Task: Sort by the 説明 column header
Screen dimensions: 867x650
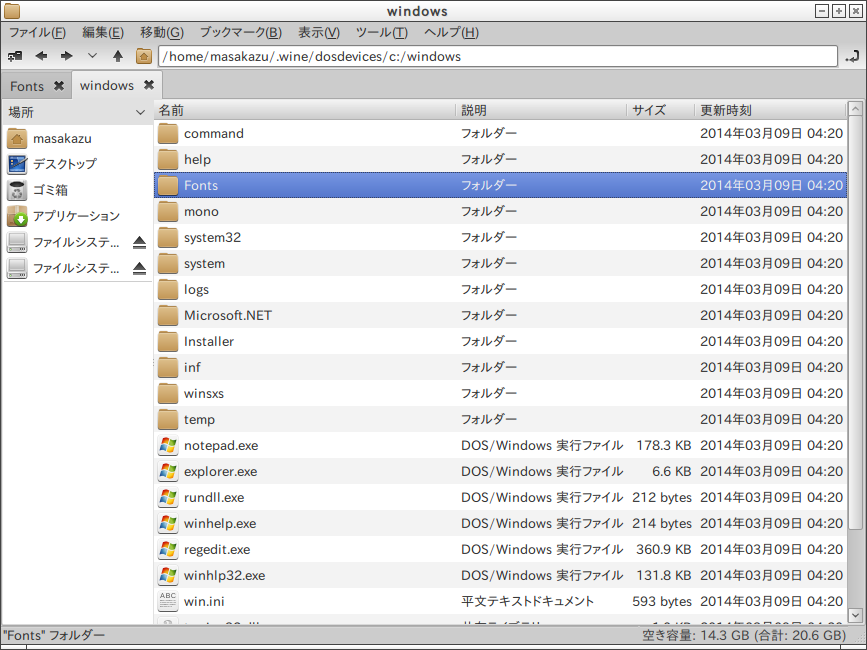Action: point(541,111)
